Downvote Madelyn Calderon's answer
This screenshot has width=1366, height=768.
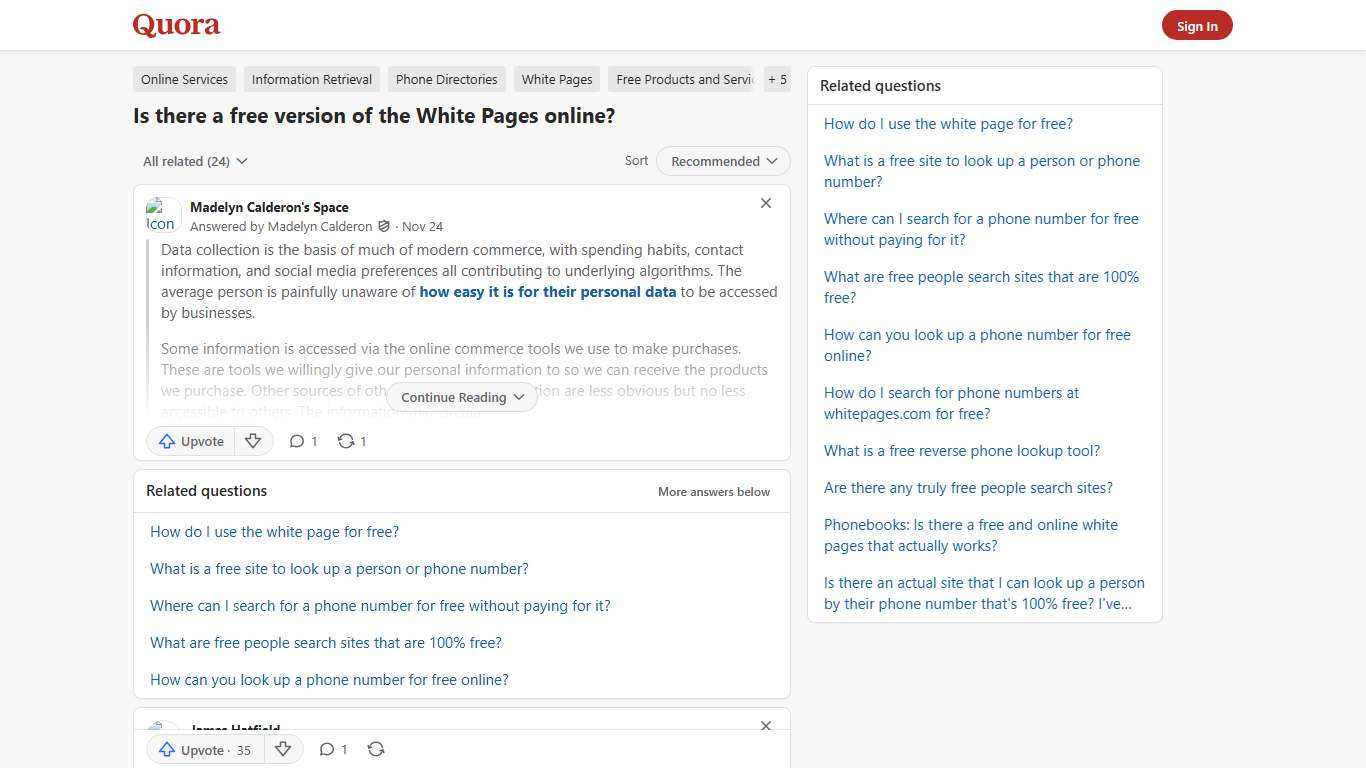click(x=253, y=441)
